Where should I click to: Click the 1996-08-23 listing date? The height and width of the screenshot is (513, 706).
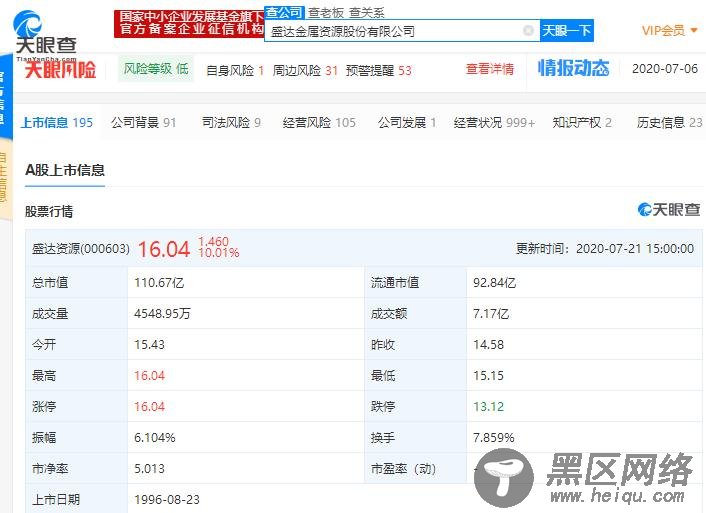tap(167, 499)
